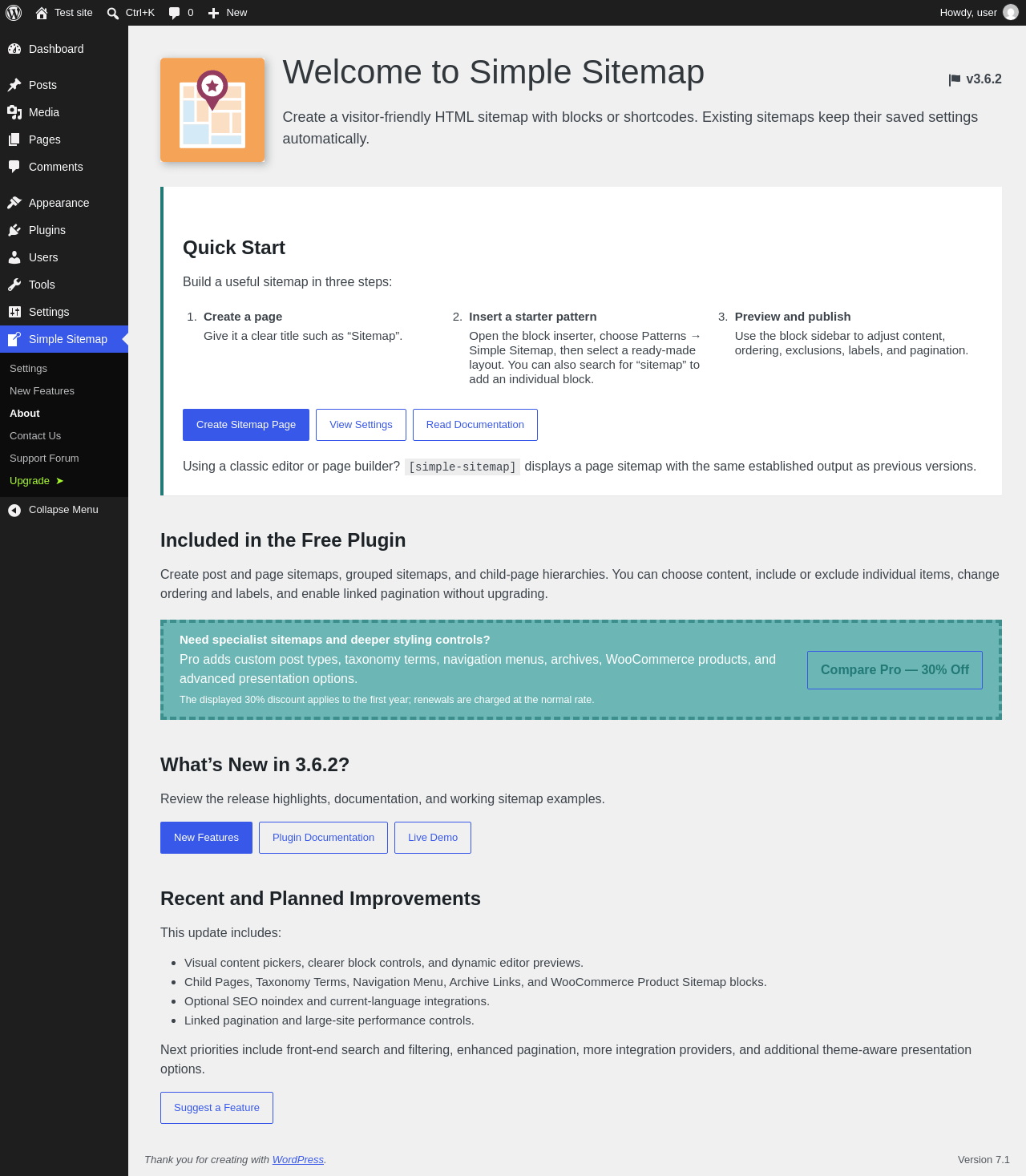This screenshot has width=1026, height=1176.
Task: Click the Pages icon in sidebar
Action: pyautogui.click(x=14, y=139)
